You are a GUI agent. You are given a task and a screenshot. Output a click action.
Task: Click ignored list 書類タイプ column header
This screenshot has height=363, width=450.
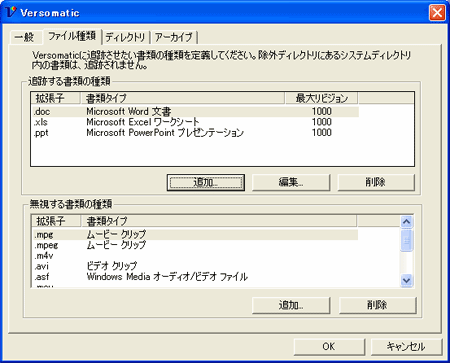pos(219,221)
